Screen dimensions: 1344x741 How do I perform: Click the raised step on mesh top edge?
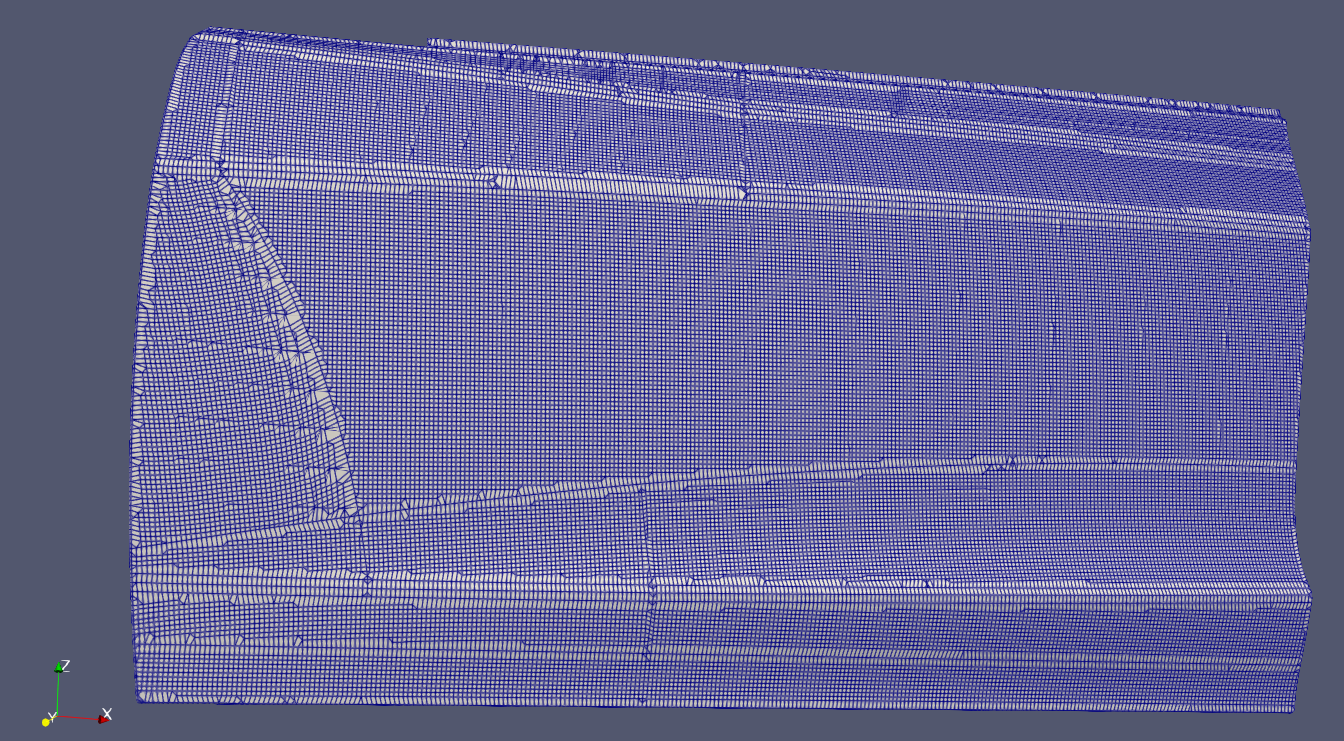431,43
